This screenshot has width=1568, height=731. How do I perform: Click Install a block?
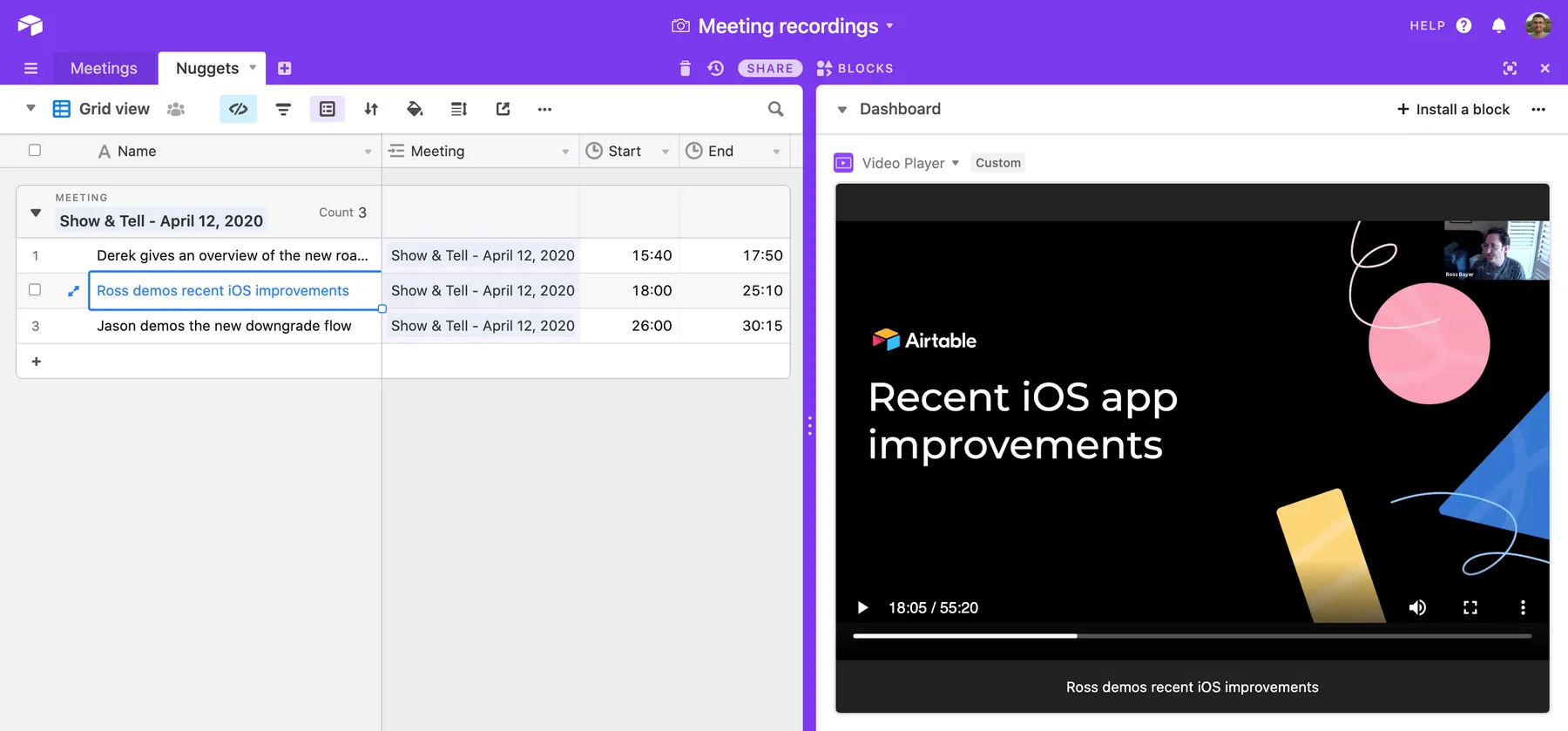pyautogui.click(x=1453, y=109)
